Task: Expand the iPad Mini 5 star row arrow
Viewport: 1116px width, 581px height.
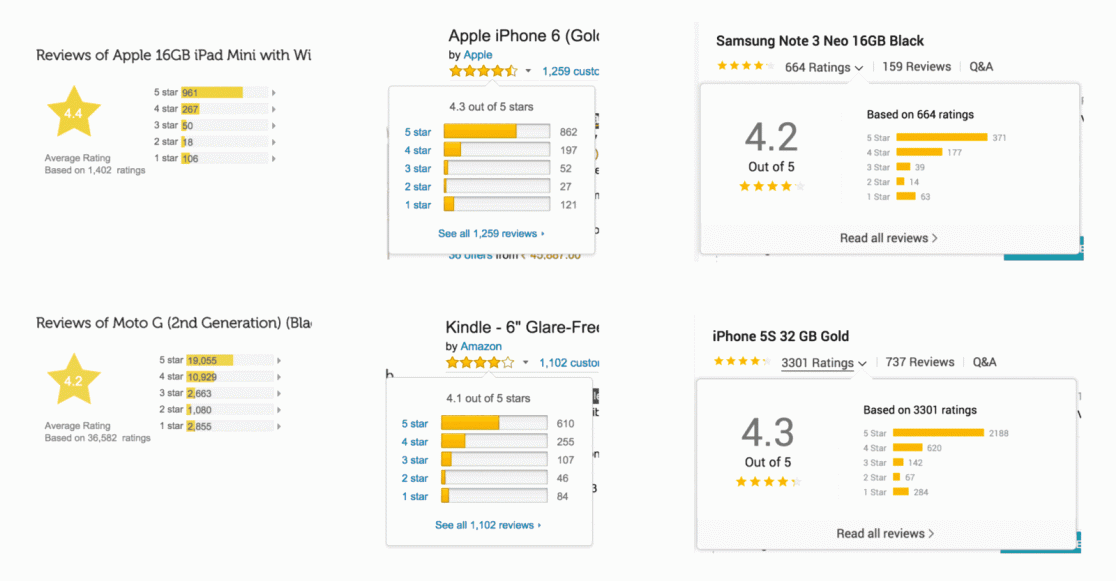Action: pos(273,93)
